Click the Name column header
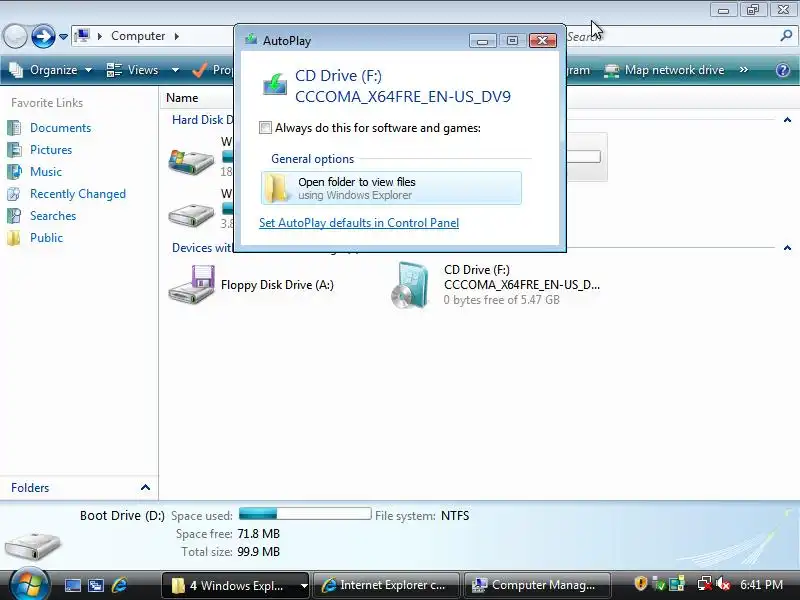 182,97
